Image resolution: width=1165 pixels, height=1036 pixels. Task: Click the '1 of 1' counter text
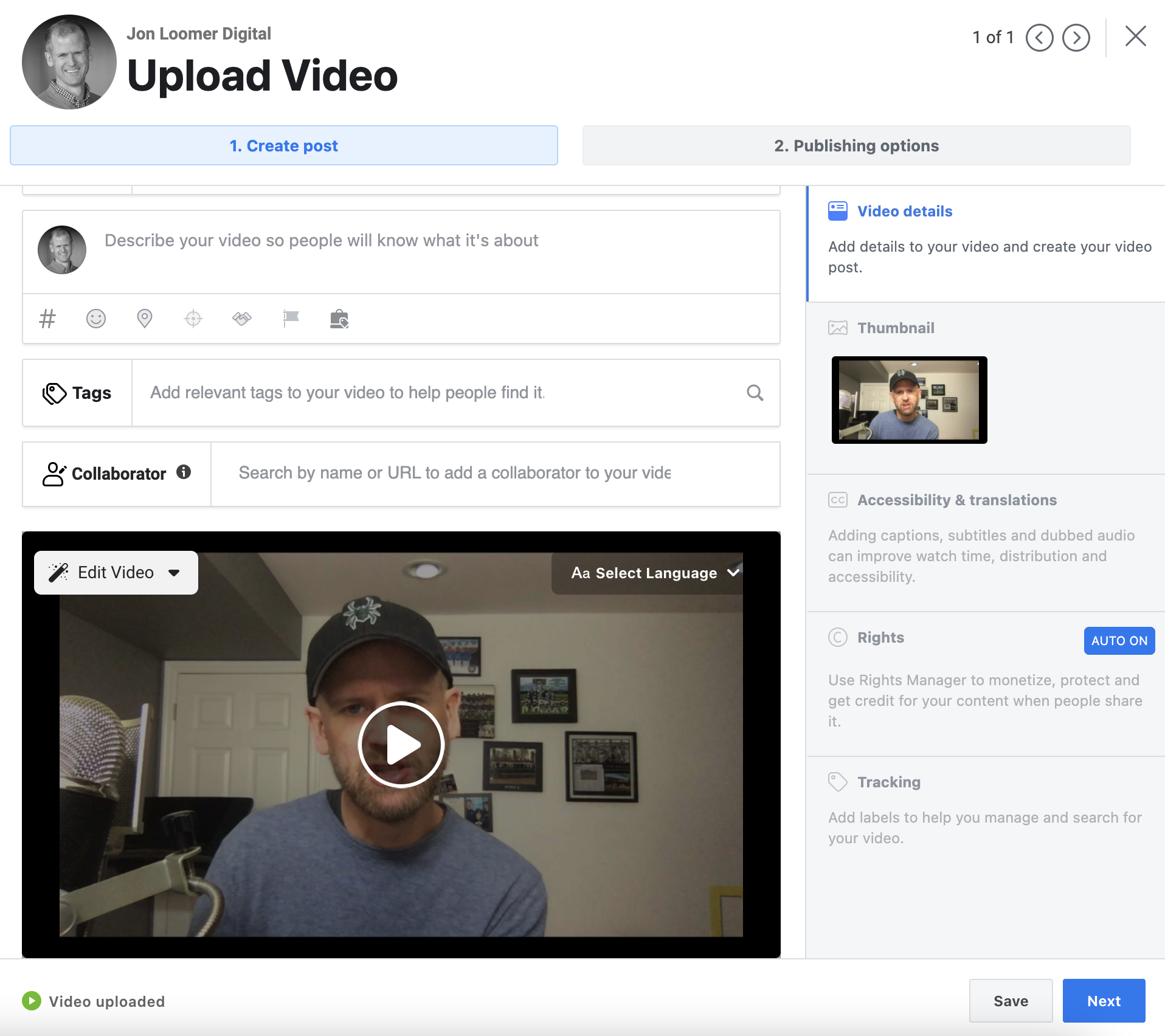993,38
